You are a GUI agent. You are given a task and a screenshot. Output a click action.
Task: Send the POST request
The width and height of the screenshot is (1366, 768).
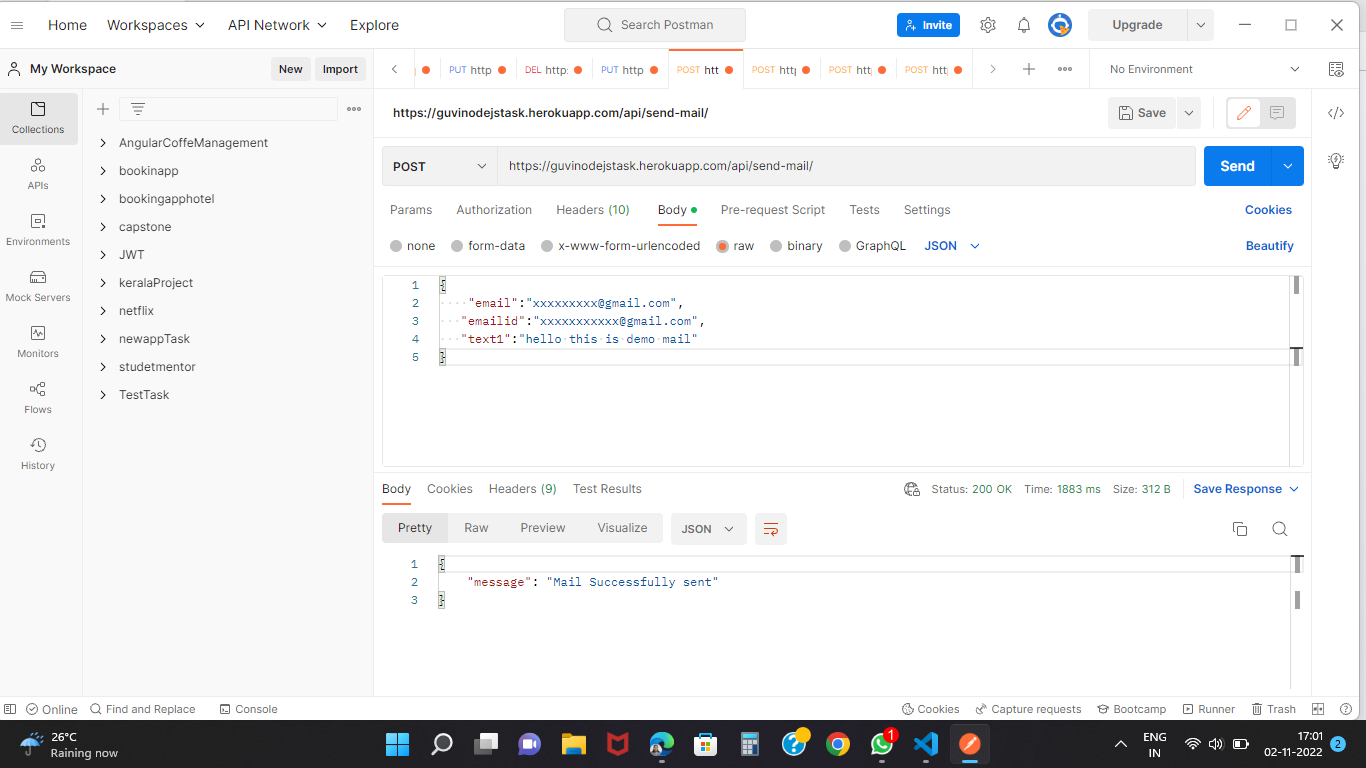pos(1237,167)
